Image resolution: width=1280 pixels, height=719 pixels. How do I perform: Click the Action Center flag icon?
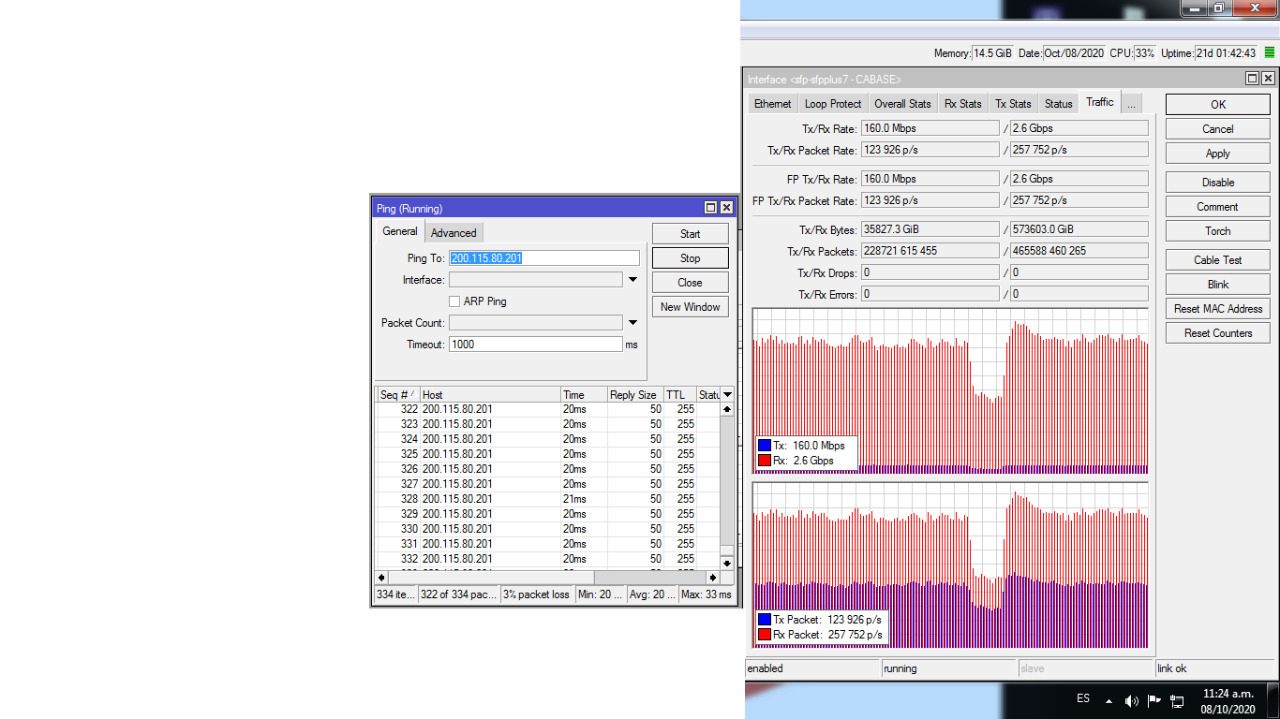1154,700
